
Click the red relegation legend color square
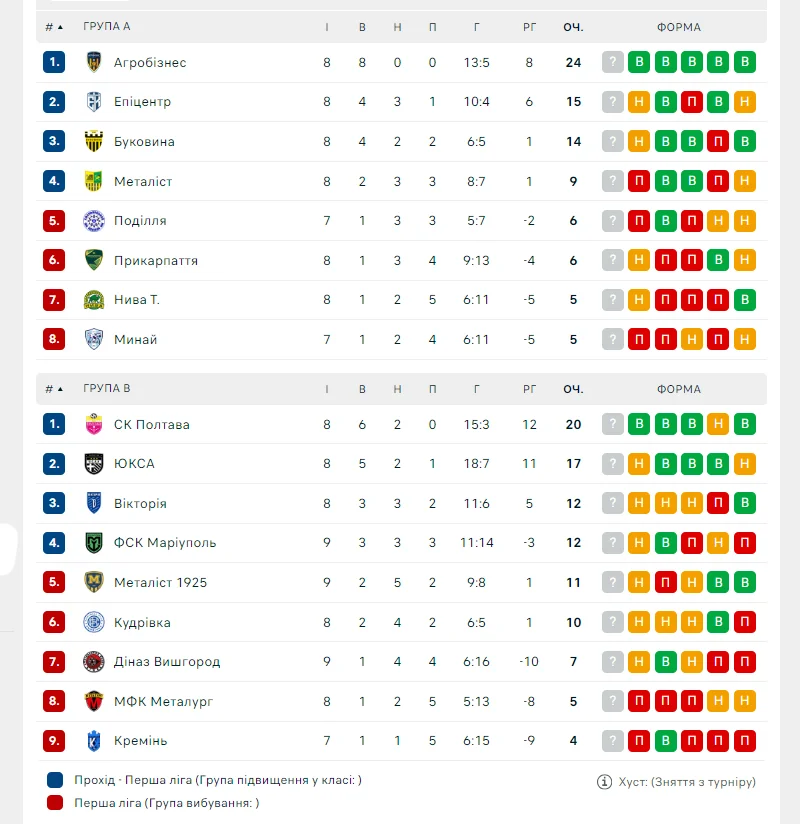[55, 802]
